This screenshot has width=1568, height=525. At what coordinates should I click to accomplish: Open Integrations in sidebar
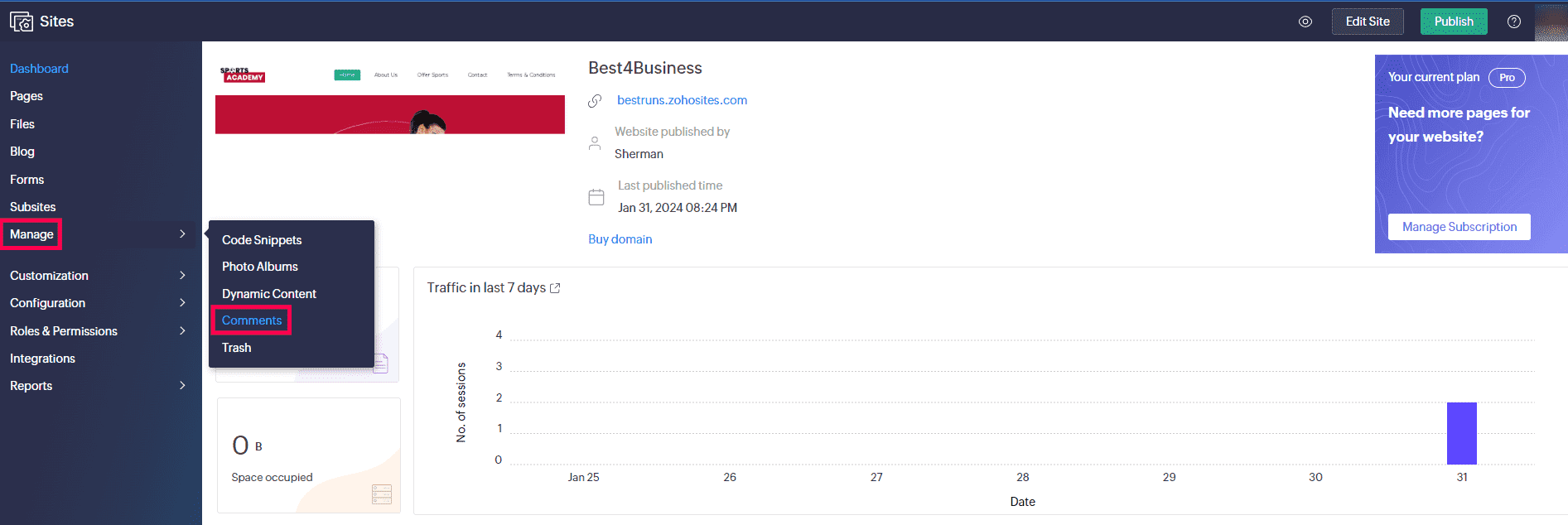pyautogui.click(x=42, y=359)
